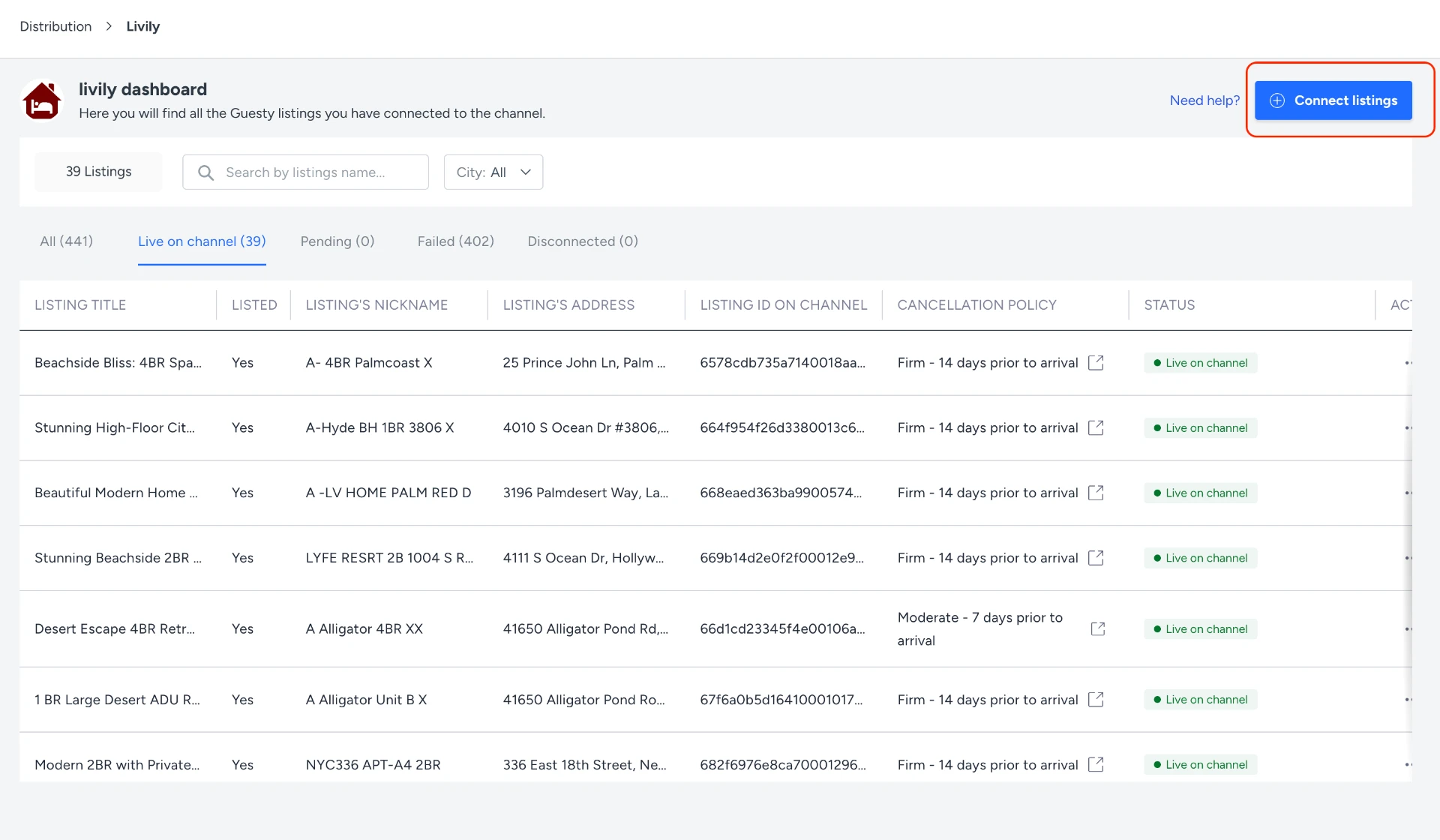The height and width of the screenshot is (840, 1440).
Task: Click nickname A-Hyde BH 1BR 3806 X
Action: tap(379, 428)
